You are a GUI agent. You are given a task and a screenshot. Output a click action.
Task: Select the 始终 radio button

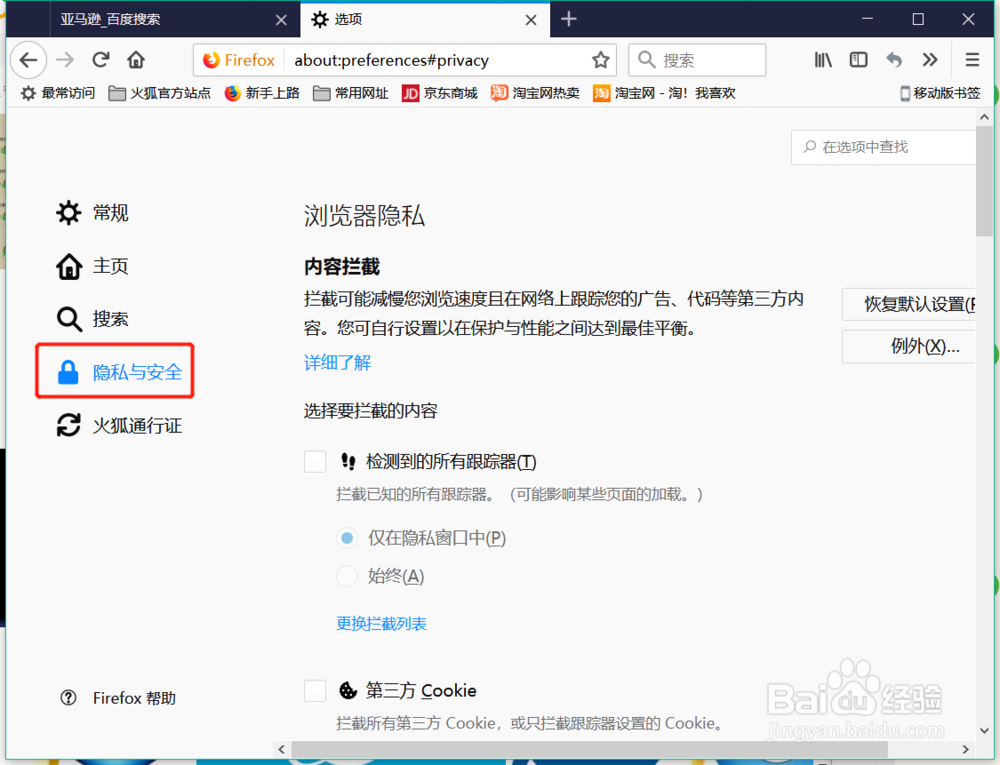(x=347, y=576)
